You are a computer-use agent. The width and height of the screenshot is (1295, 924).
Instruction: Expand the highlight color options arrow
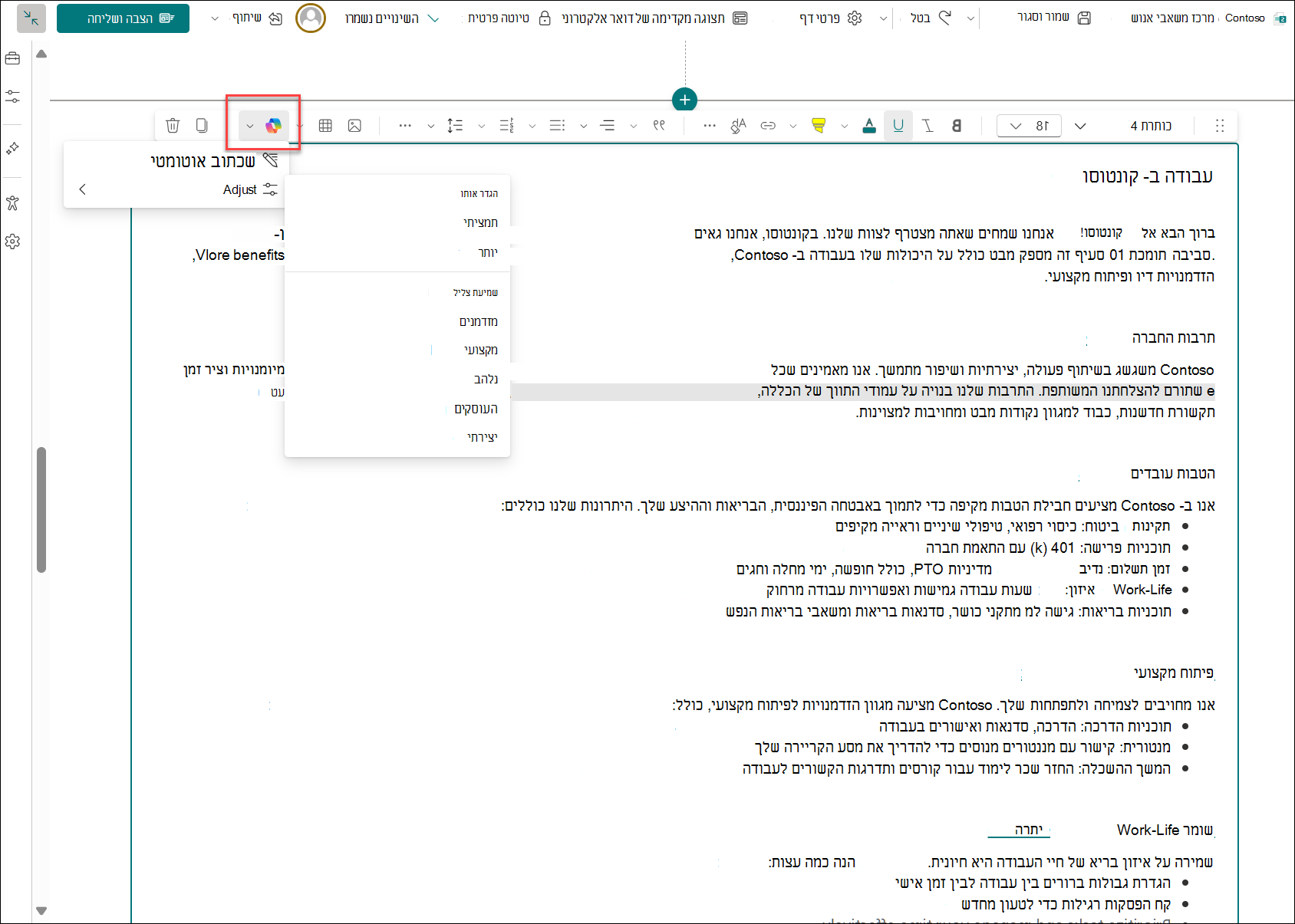click(x=844, y=126)
